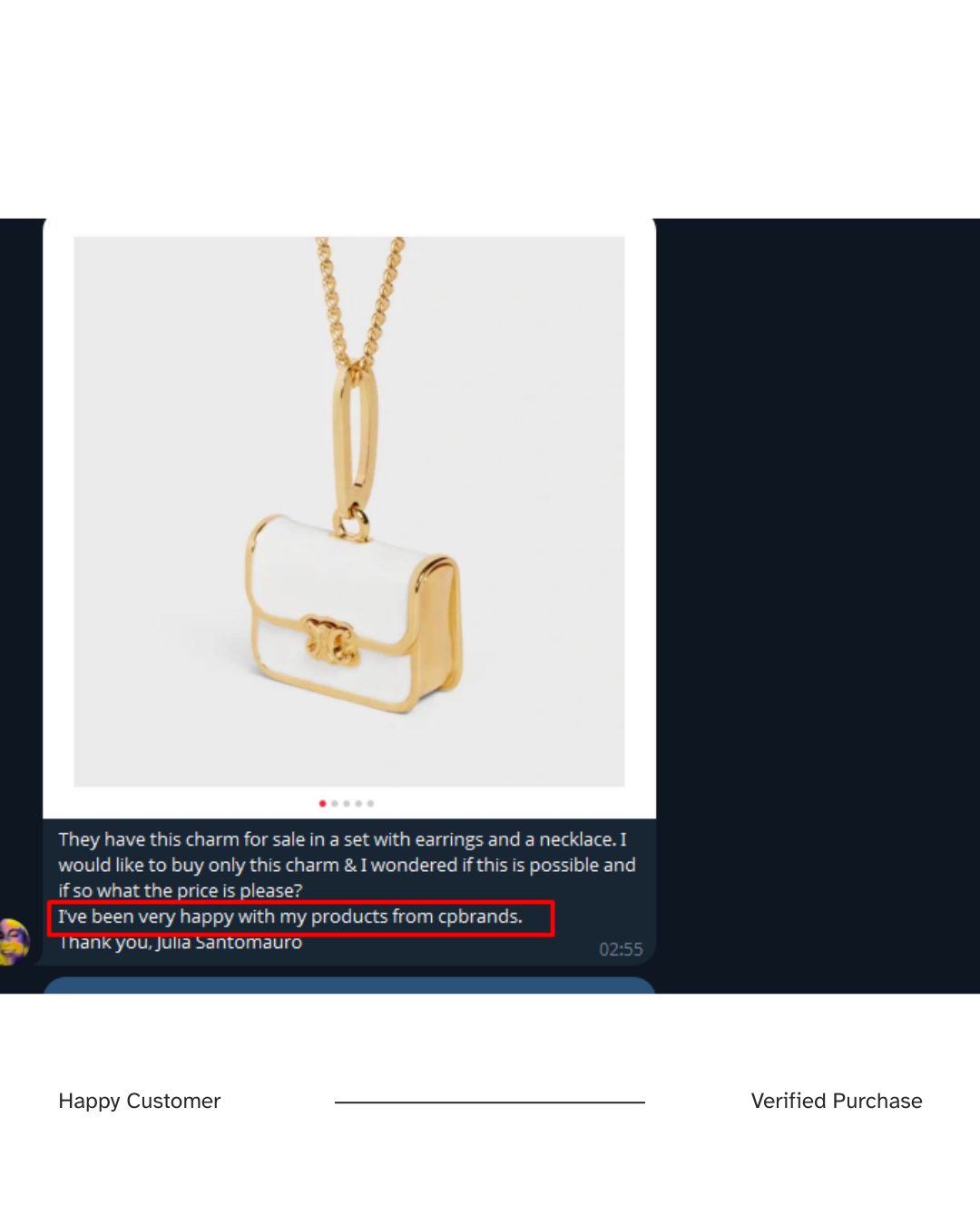Click the 'Thank you, Julia Santomauro' line

point(181,944)
